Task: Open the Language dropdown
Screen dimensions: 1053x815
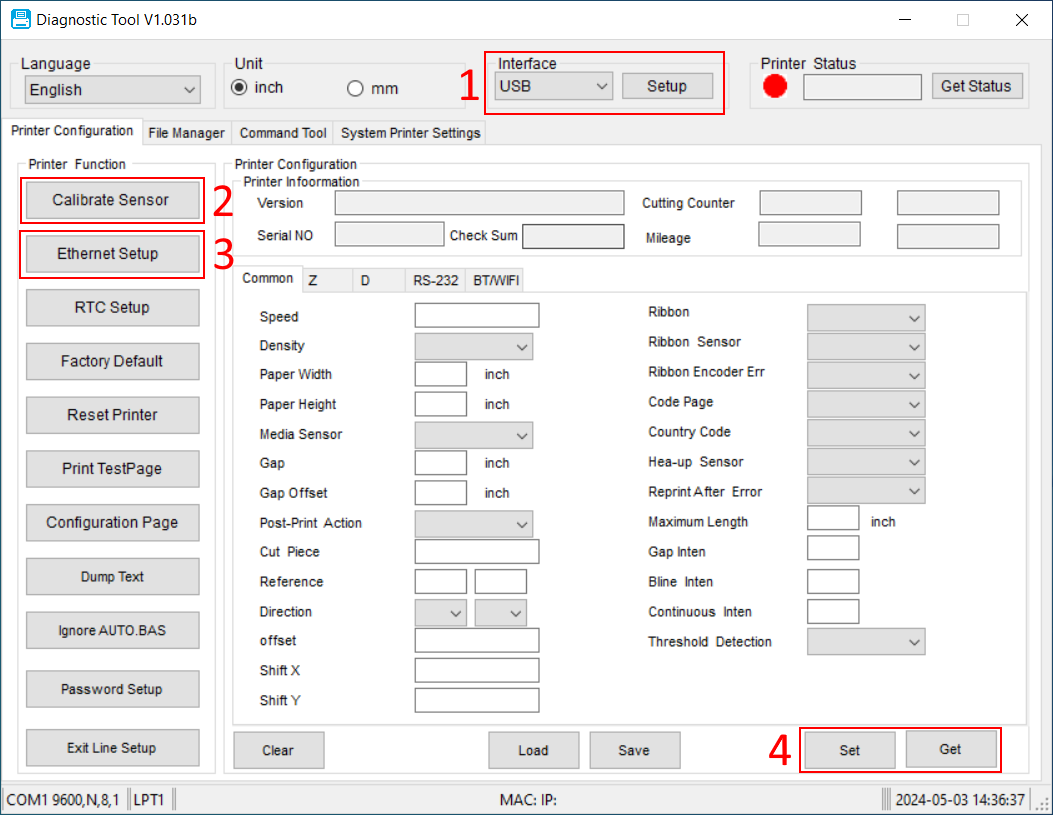Action: point(113,90)
